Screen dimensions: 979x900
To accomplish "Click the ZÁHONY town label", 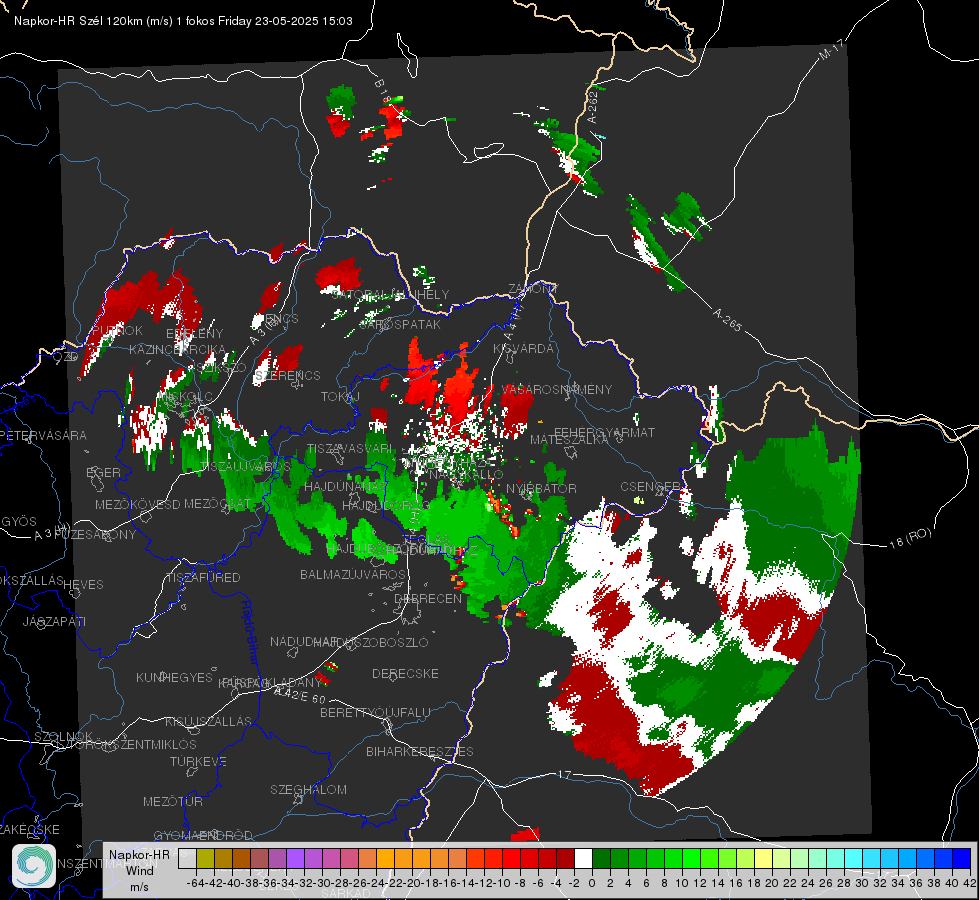I will click(533, 289).
